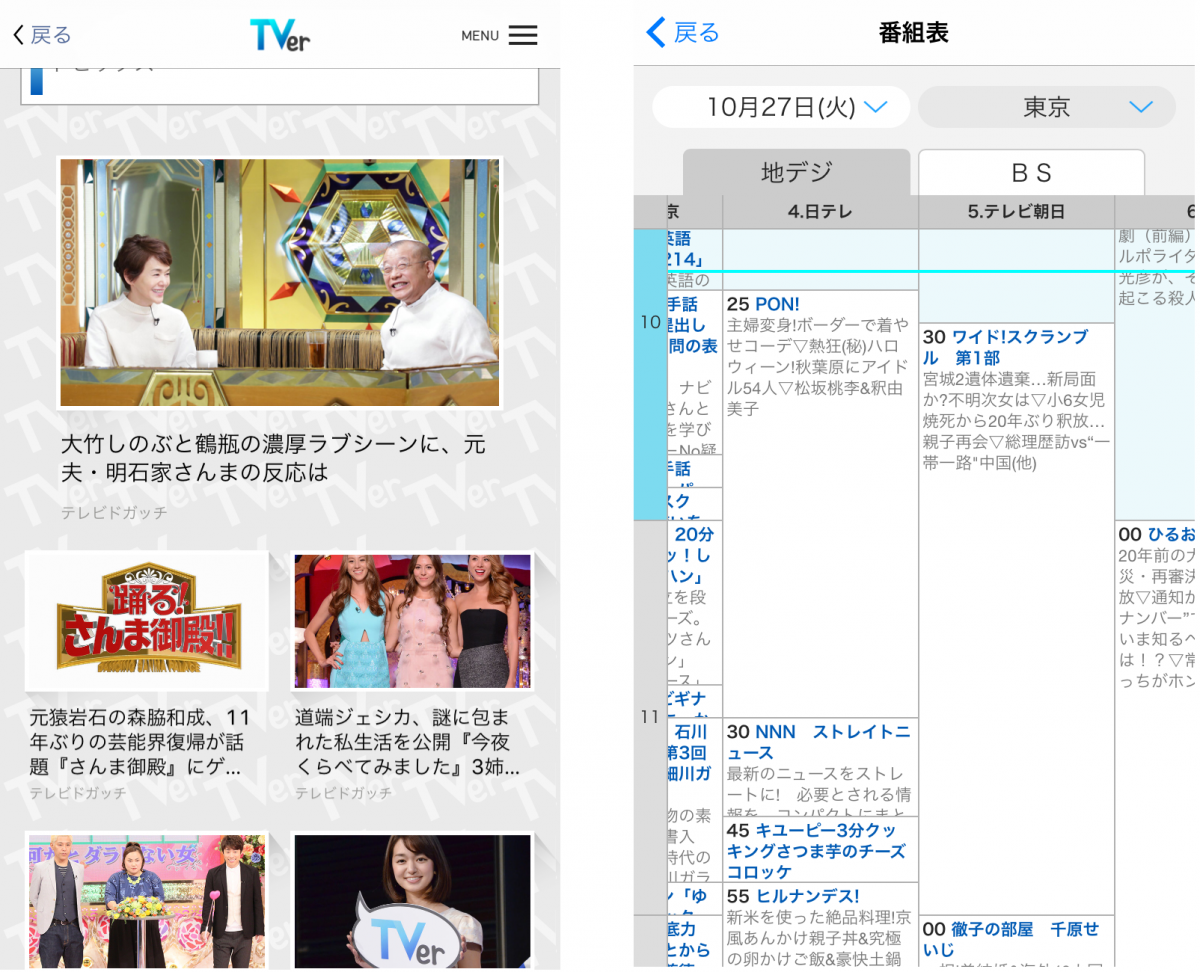This screenshot has width=1200, height=972.
Task: Select the 11 o'clock hour marker
Action: 650,717
